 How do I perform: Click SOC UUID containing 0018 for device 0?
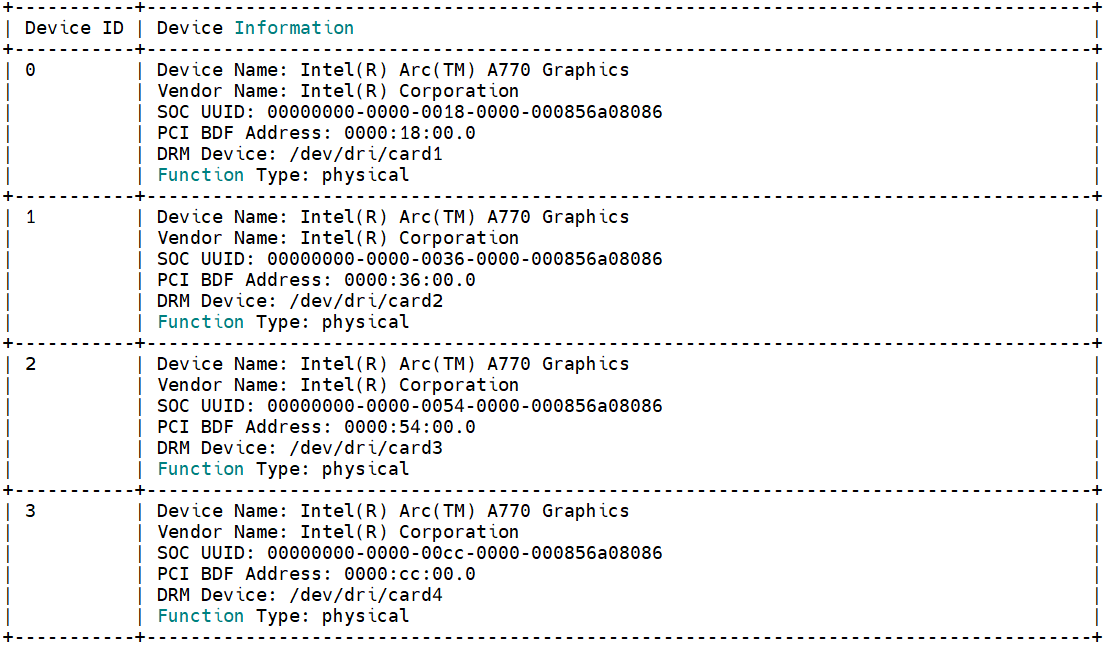click(464, 112)
